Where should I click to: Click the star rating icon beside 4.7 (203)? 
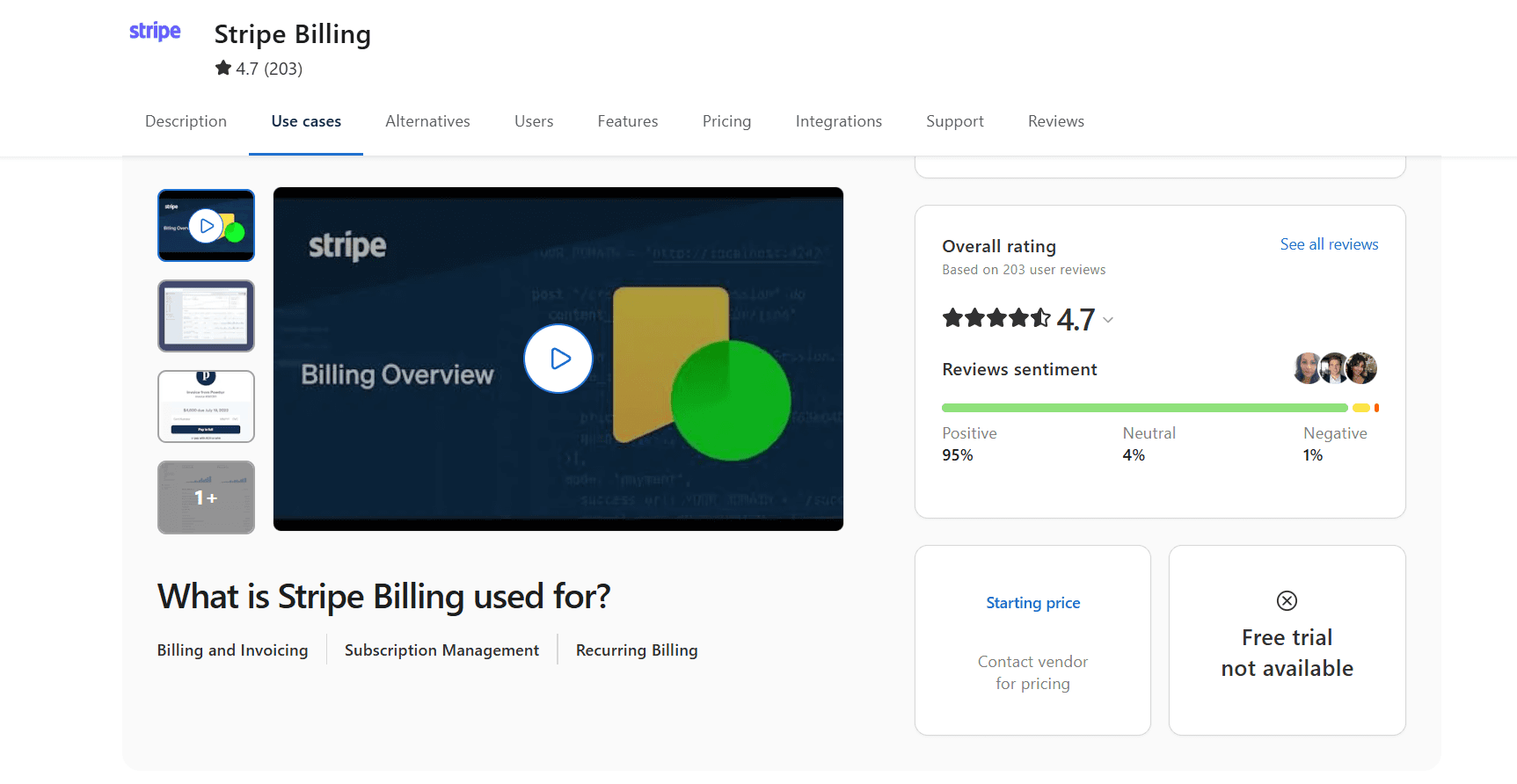[x=223, y=68]
